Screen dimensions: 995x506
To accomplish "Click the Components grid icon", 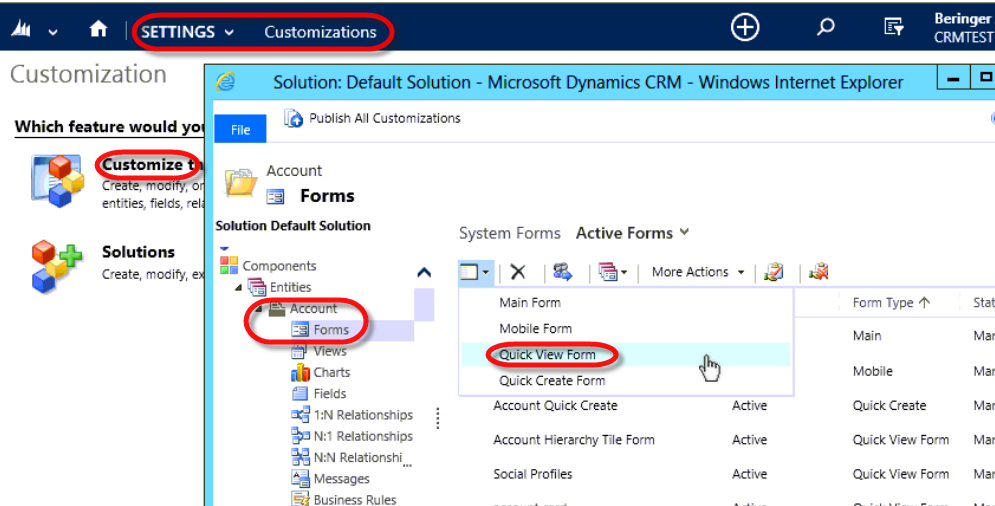I will pyautogui.click(x=229, y=265).
